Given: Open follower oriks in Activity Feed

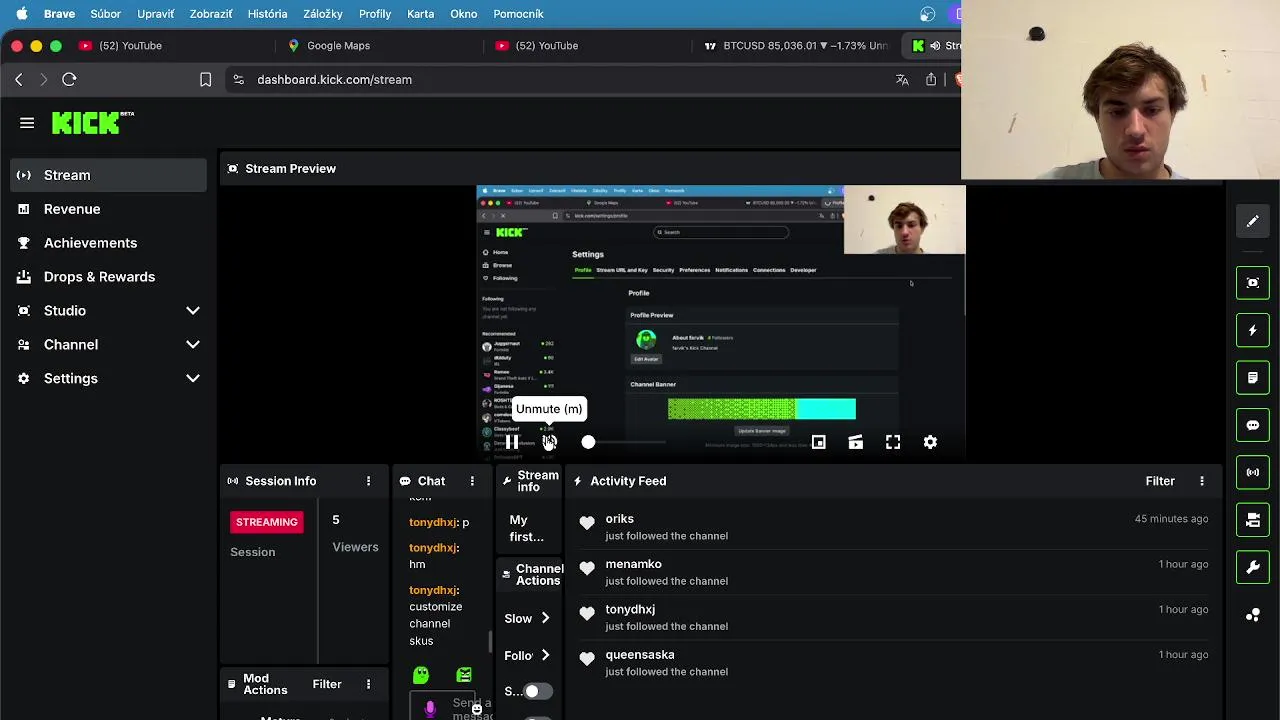Looking at the screenshot, I should [619, 519].
